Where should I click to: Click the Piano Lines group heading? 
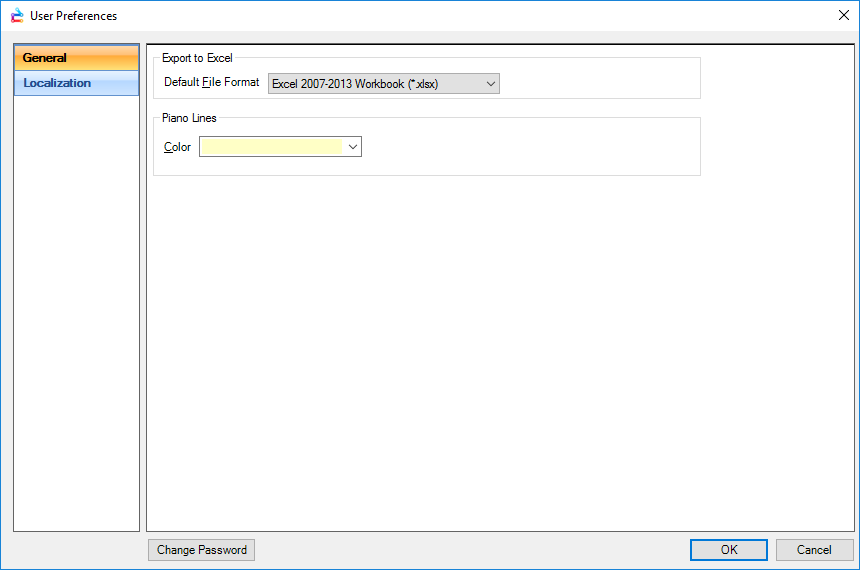click(189, 118)
